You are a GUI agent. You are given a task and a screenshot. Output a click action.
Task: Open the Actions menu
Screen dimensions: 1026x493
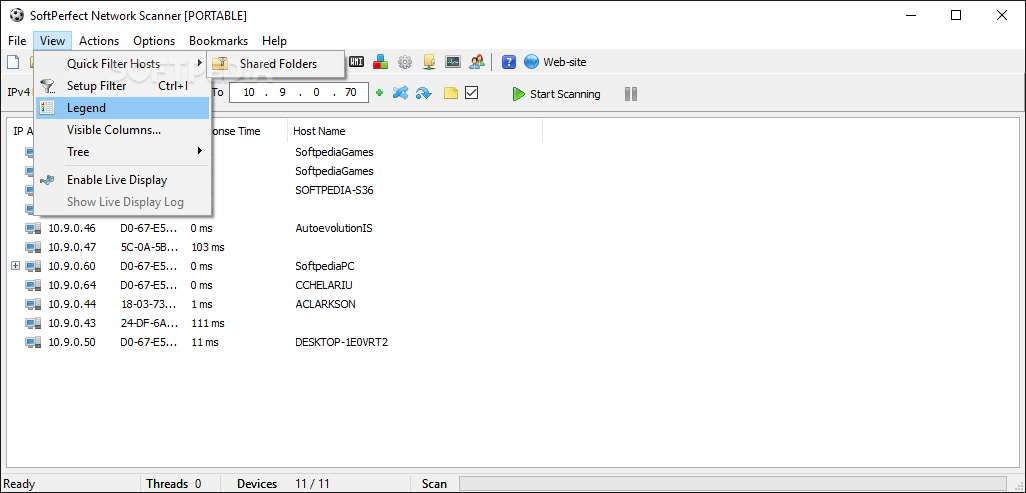[x=99, y=41]
